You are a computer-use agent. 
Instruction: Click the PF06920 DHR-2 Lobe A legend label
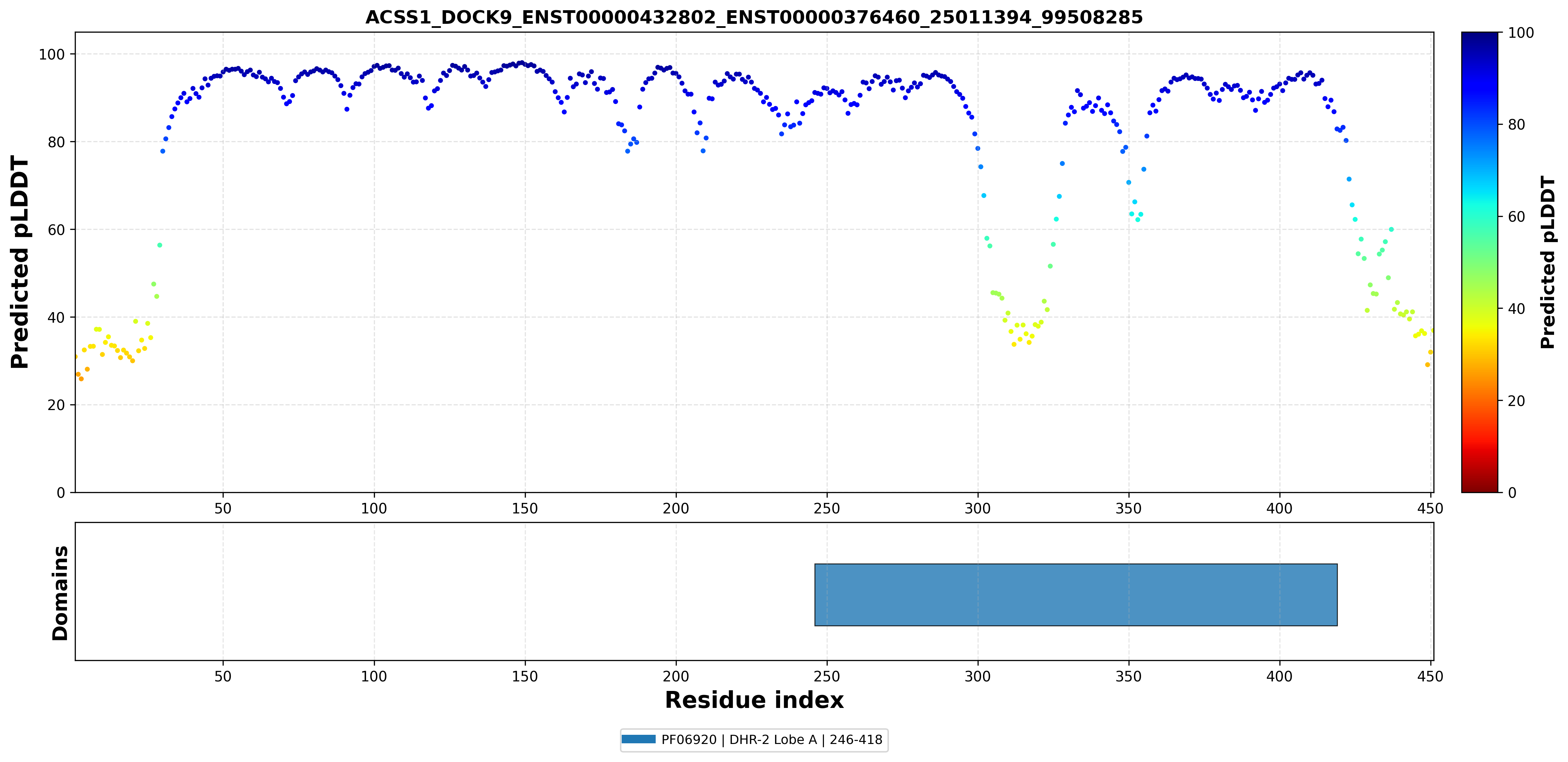772,740
